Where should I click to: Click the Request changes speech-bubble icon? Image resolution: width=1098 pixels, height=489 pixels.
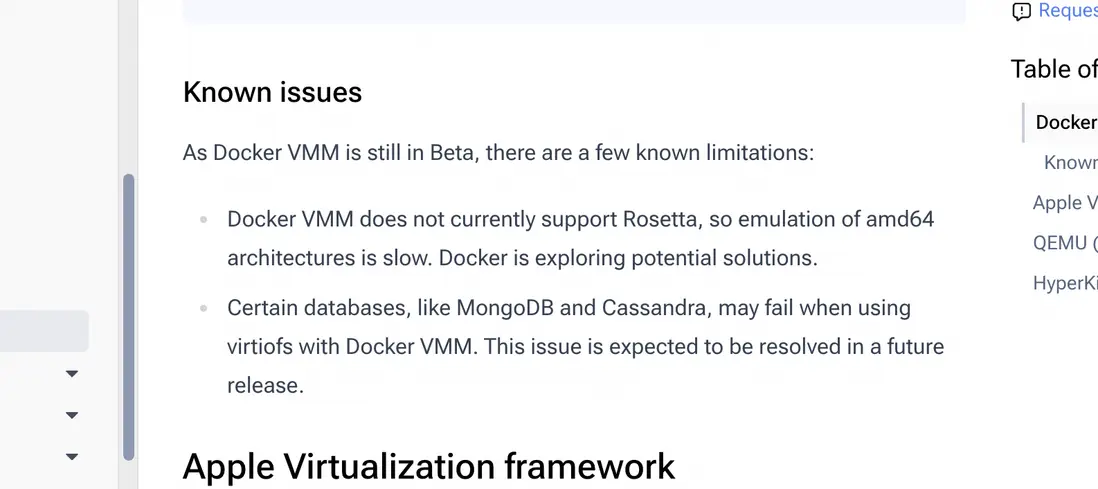tap(1021, 12)
